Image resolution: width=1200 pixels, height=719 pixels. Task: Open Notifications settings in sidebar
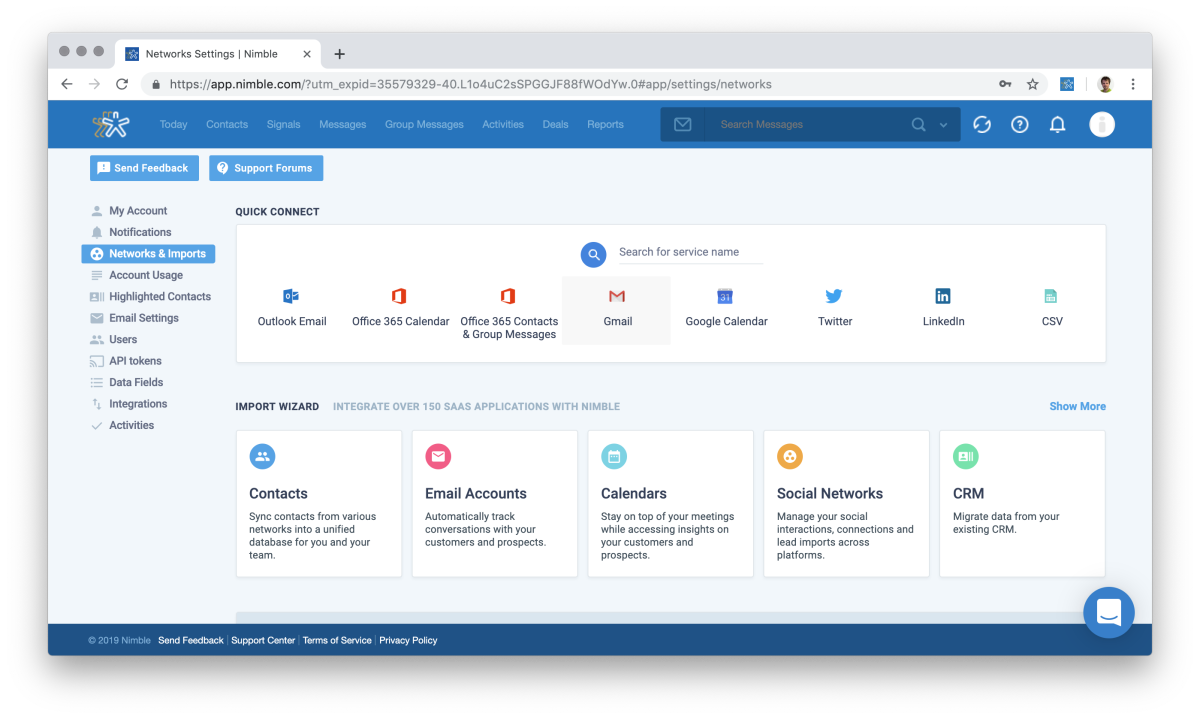tap(140, 232)
